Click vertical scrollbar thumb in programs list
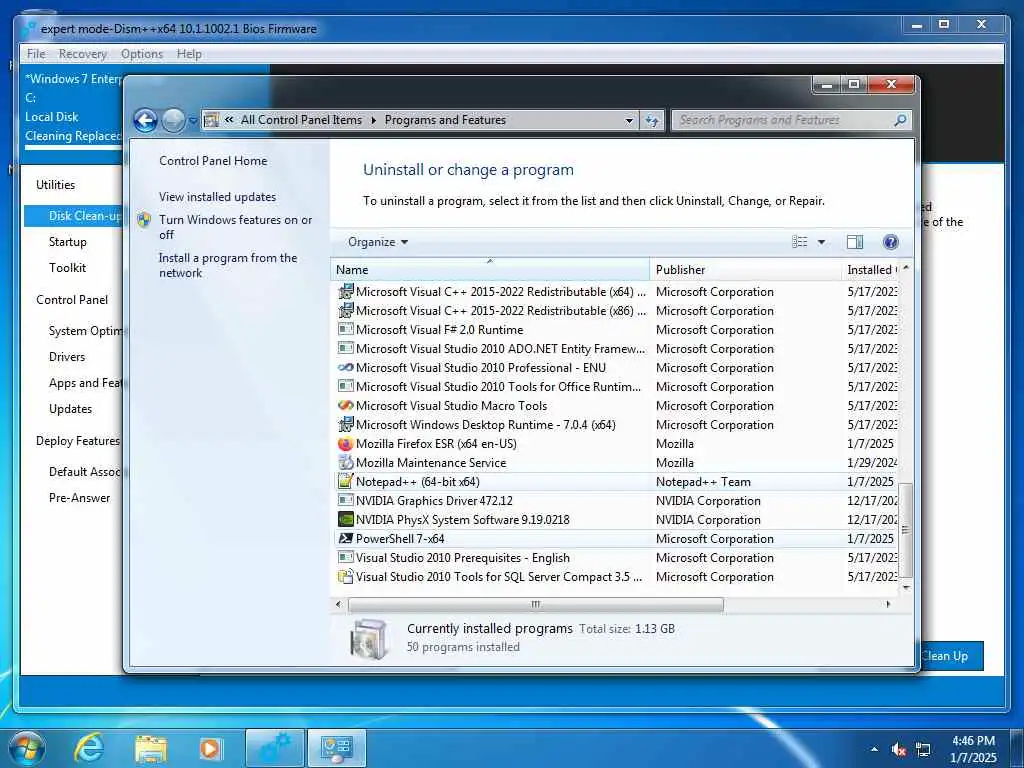This screenshot has height=768, width=1024. coord(905,530)
